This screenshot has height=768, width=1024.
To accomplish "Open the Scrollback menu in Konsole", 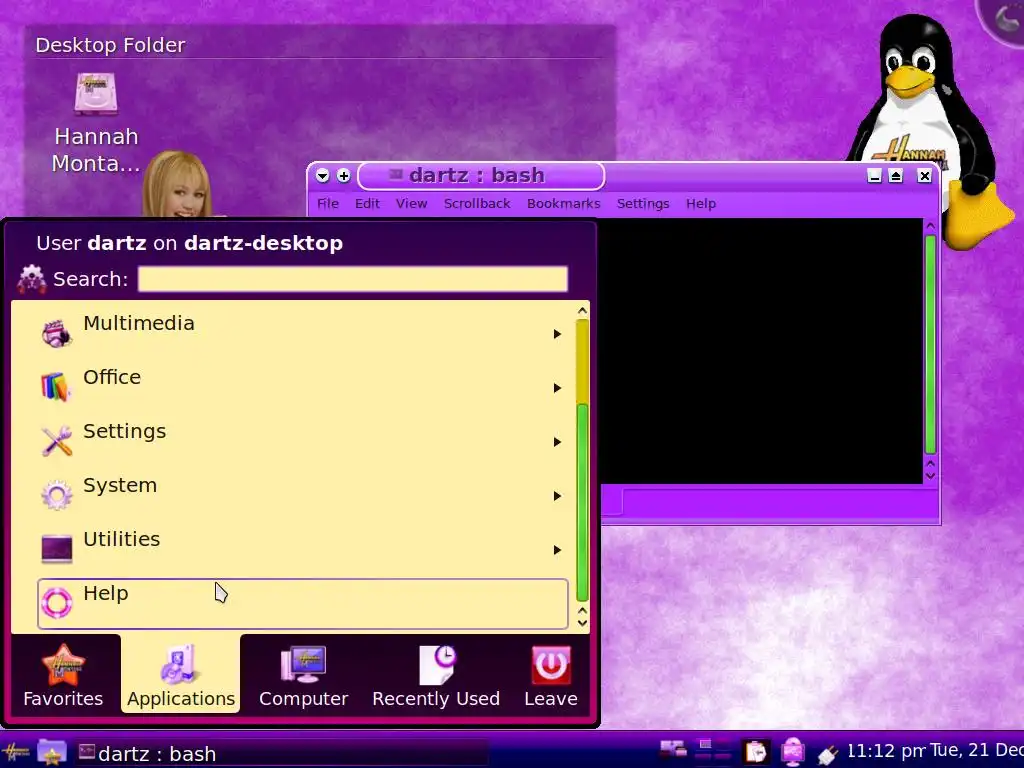I will (477, 204).
